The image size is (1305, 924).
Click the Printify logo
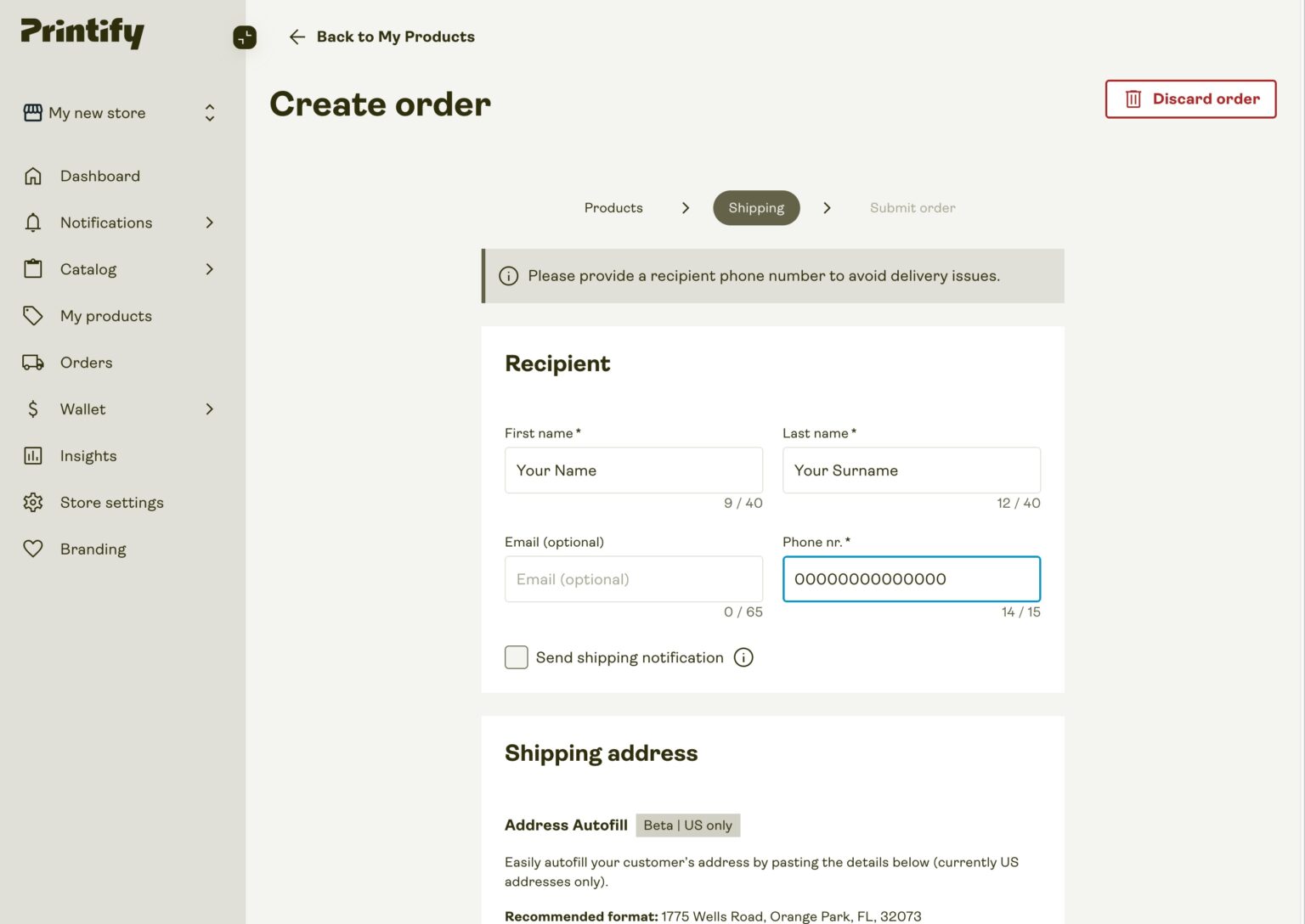point(82,32)
